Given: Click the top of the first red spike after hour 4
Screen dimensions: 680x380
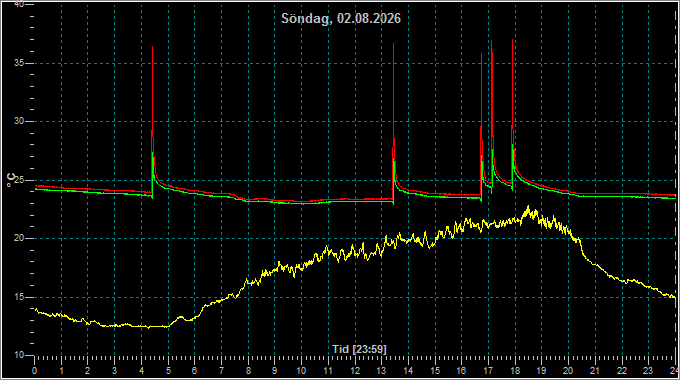Looking at the screenshot, I should (x=153, y=47).
